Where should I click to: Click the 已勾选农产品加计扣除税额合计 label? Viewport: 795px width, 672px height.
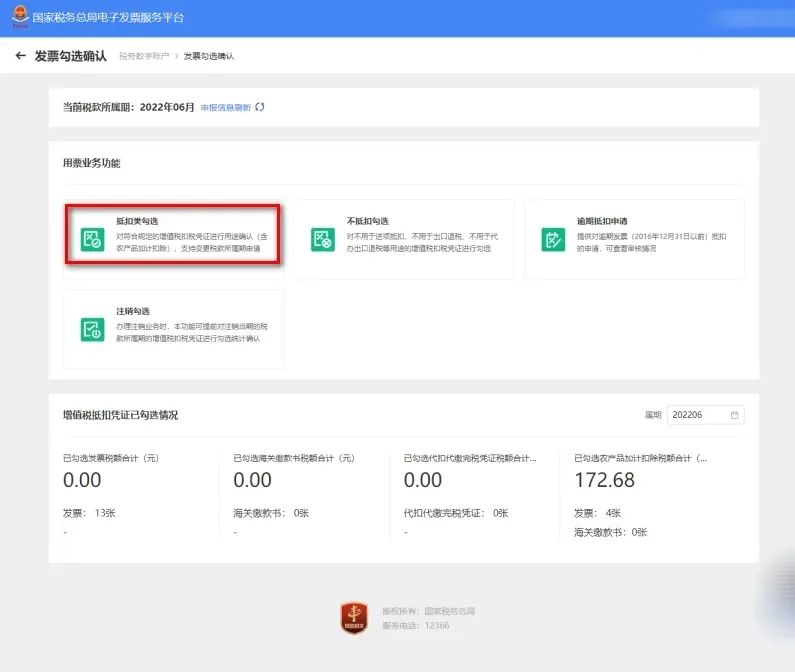tap(641, 458)
